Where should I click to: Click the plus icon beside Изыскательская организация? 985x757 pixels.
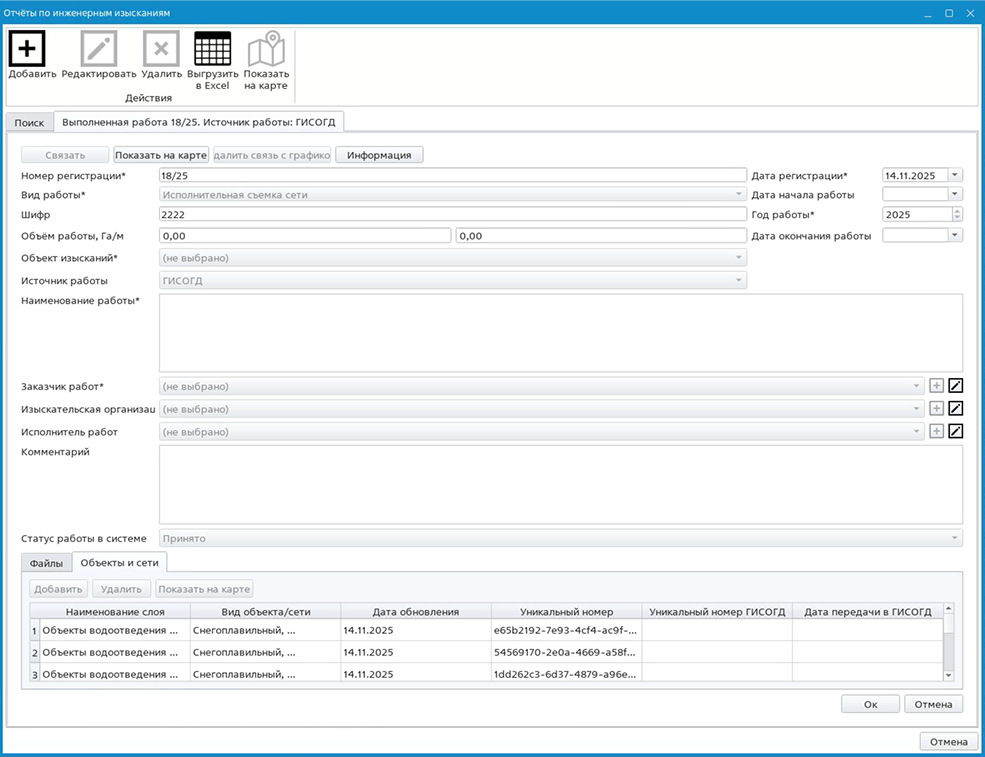click(x=936, y=409)
